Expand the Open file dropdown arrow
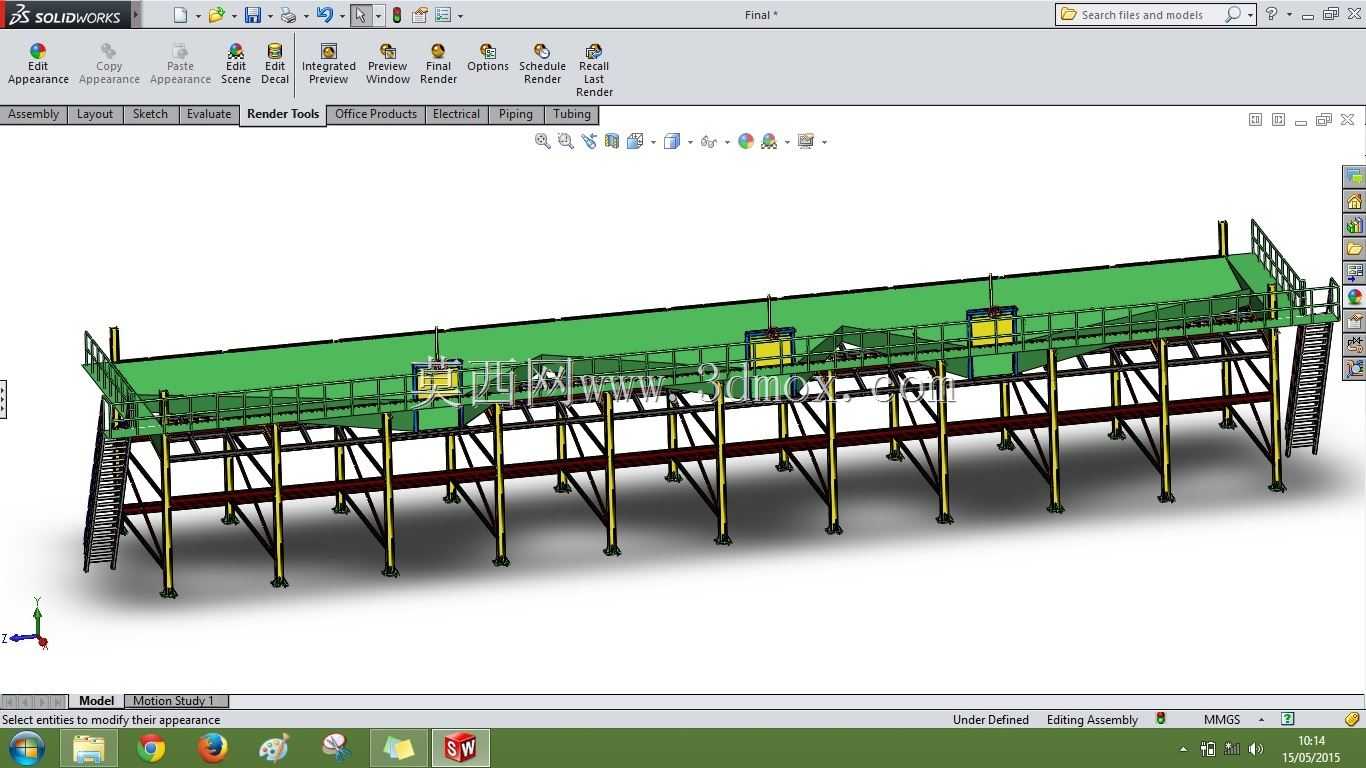Image resolution: width=1366 pixels, height=768 pixels. [234, 16]
